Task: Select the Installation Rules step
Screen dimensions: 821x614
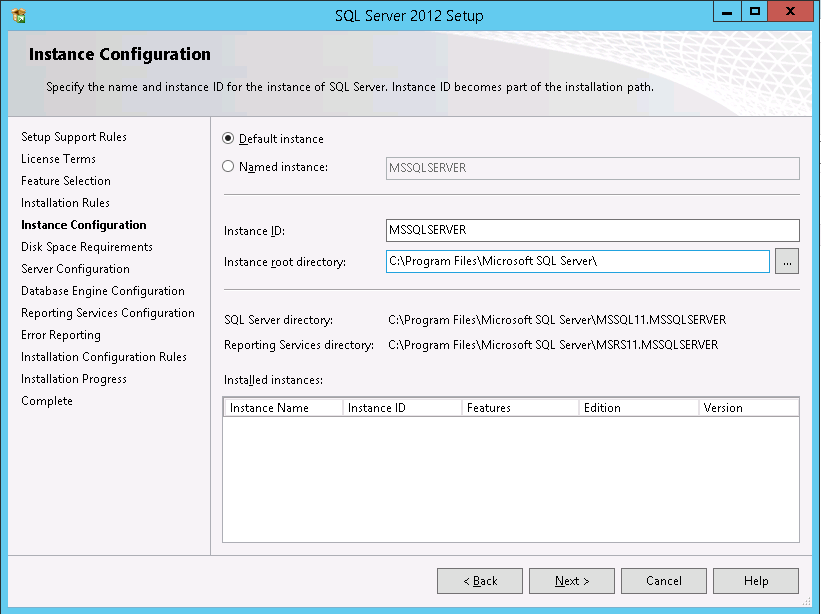Action: pos(65,203)
